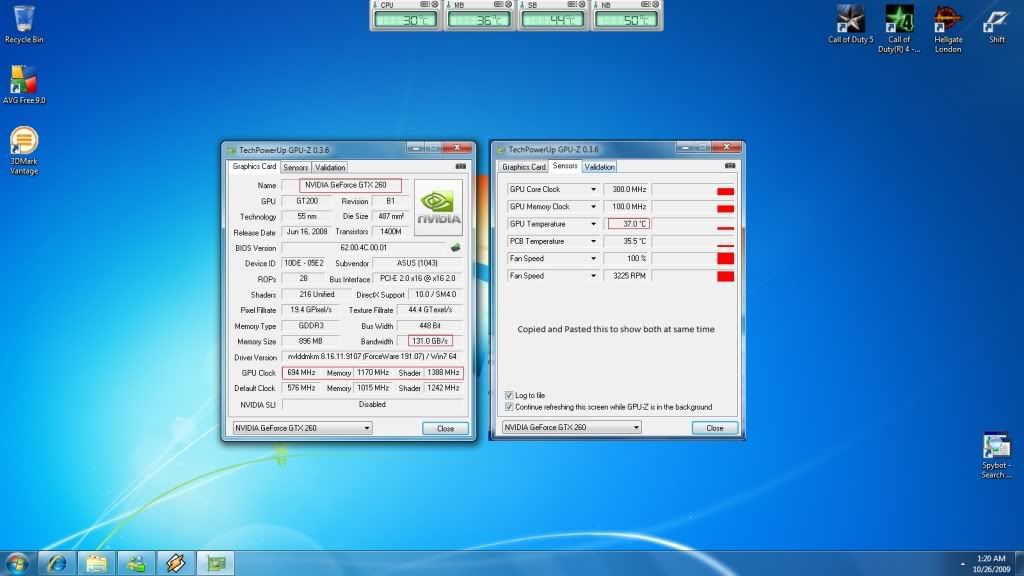The height and width of the screenshot is (576, 1024).
Task: Launch AVG Free 9.0 from desktop
Action: (24, 84)
